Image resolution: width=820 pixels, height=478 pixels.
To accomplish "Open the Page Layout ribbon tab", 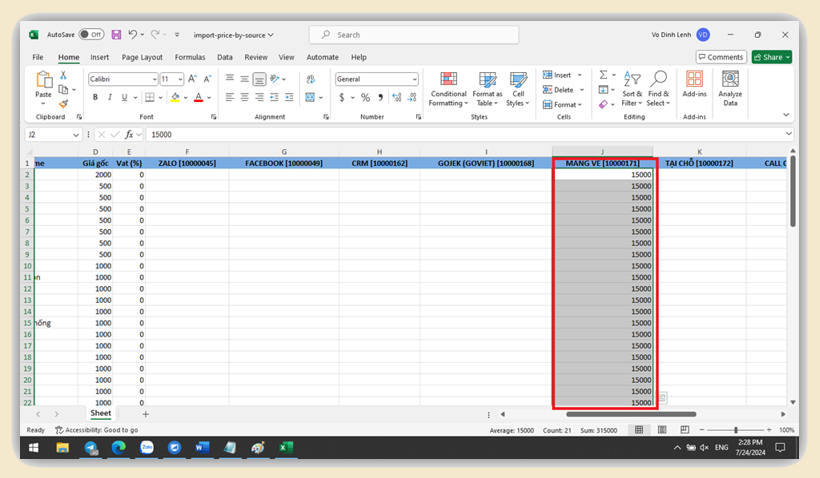I will [x=142, y=57].
